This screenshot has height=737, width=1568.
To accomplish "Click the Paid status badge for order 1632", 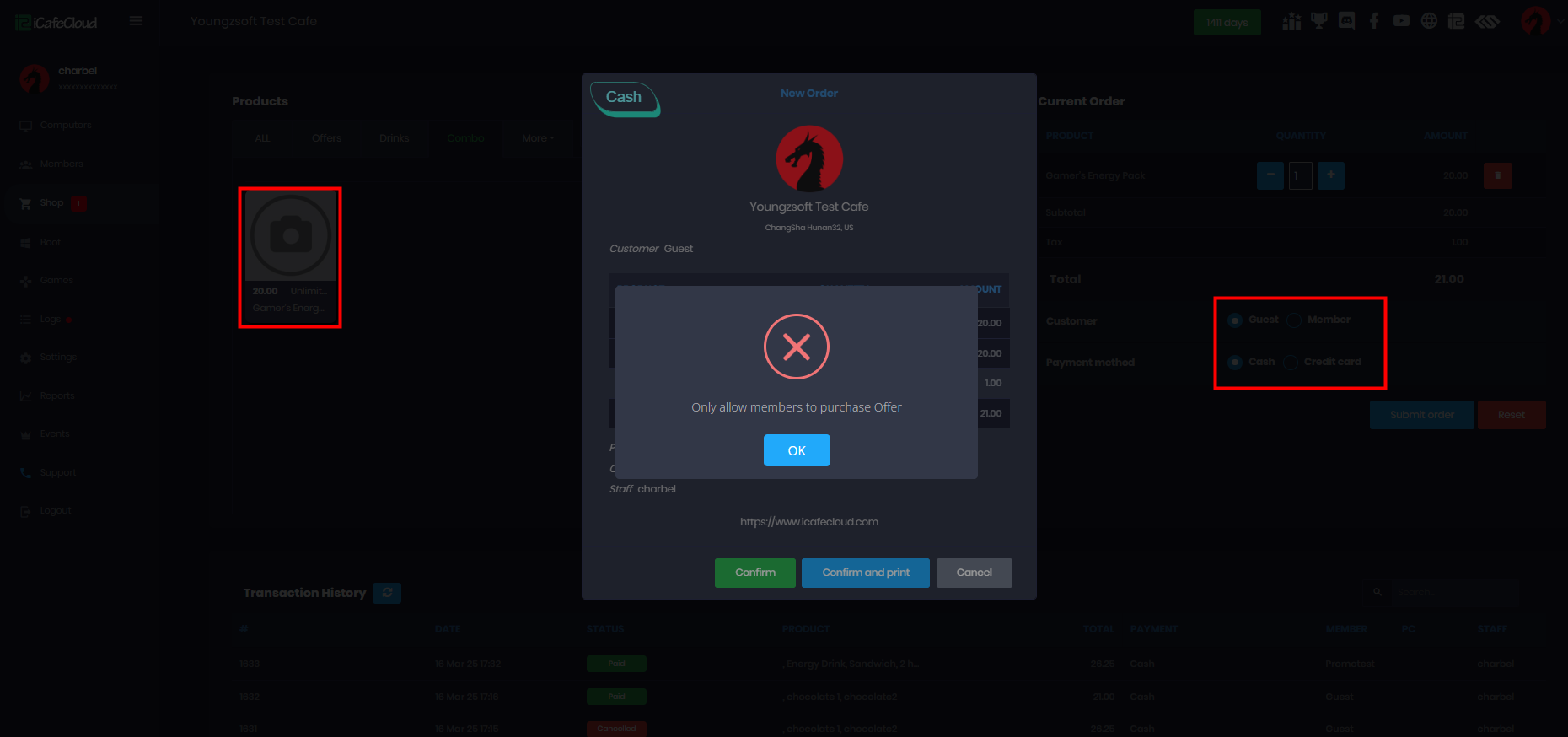I will coord(616,697).
